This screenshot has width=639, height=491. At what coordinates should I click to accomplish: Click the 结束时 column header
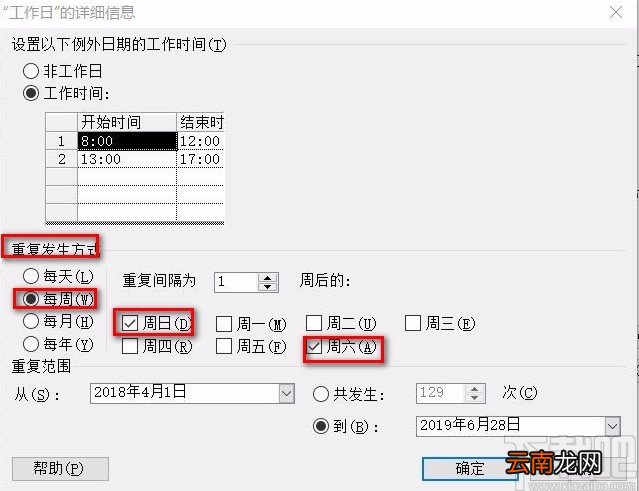click(x=201, y=122)
